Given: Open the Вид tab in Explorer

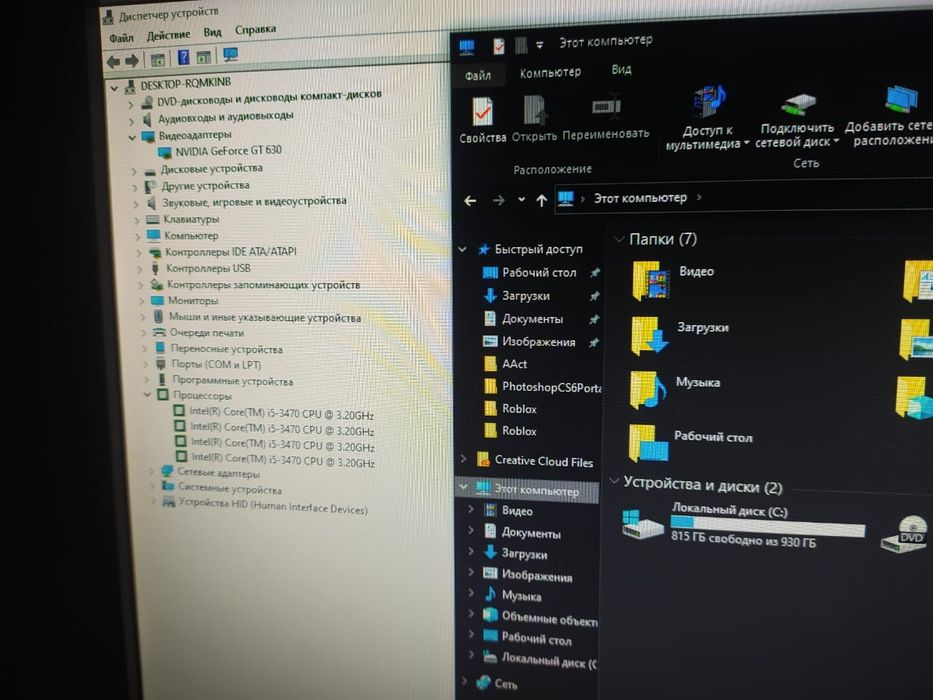Looking at the screenshot, I should click(621, 70).
